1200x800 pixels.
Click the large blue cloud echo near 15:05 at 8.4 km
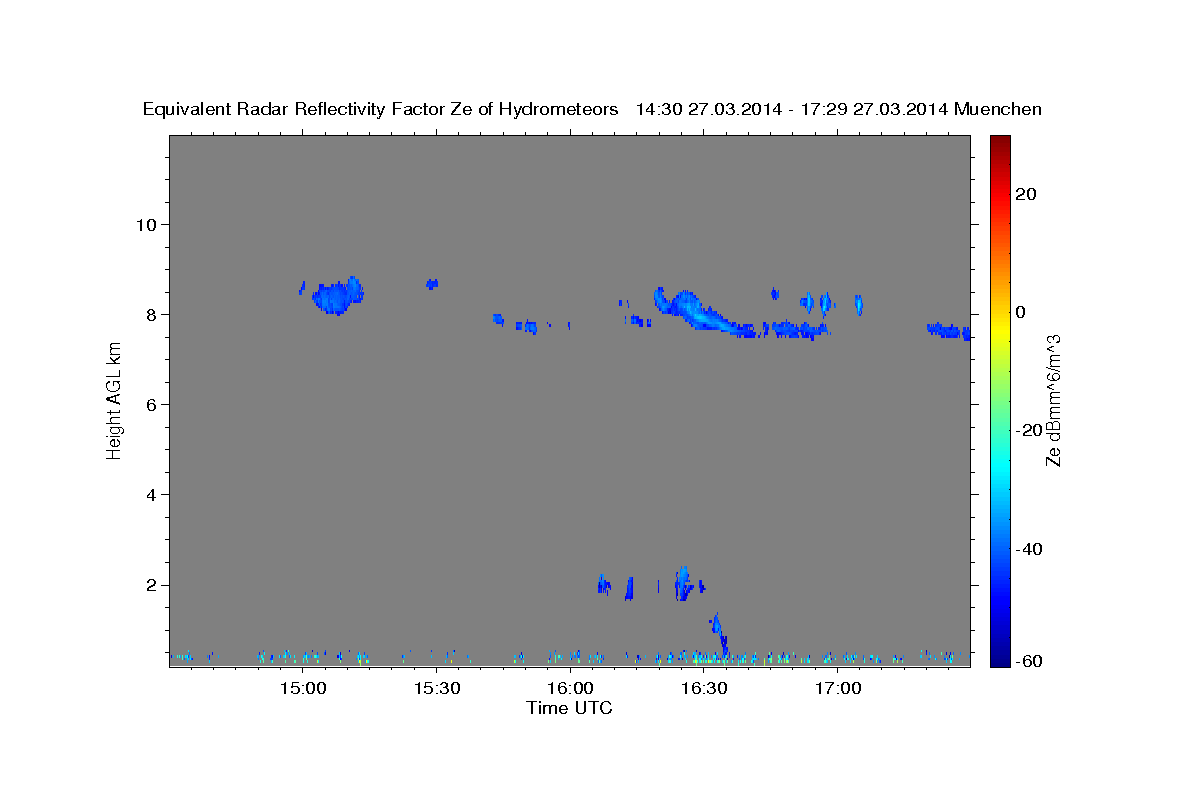coord(337,296)
